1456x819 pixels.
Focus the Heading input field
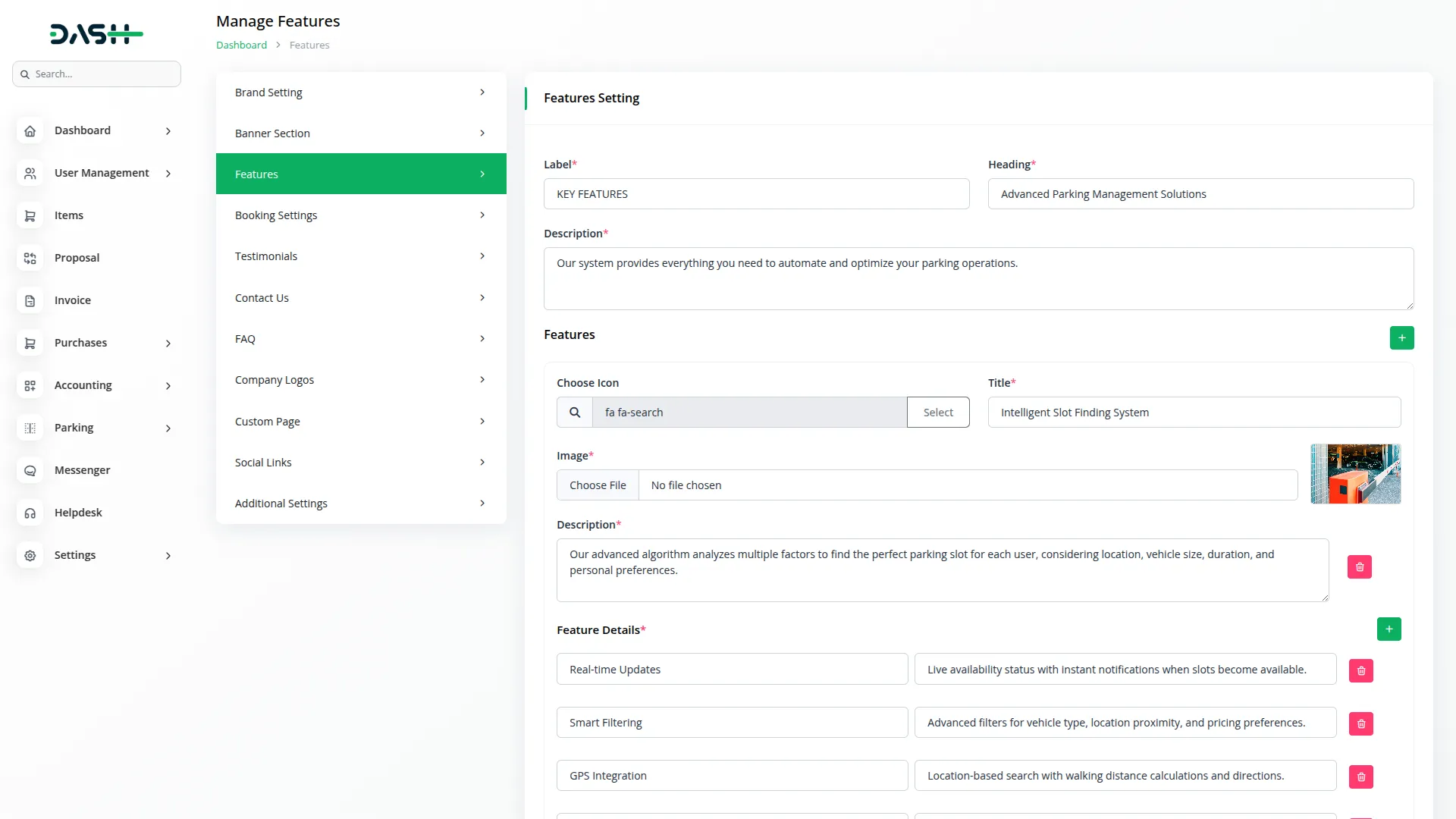[1200, 194]
